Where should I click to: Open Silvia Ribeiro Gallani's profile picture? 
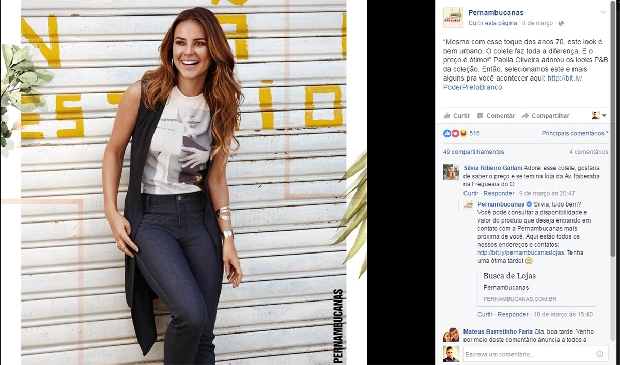[451, 172]
